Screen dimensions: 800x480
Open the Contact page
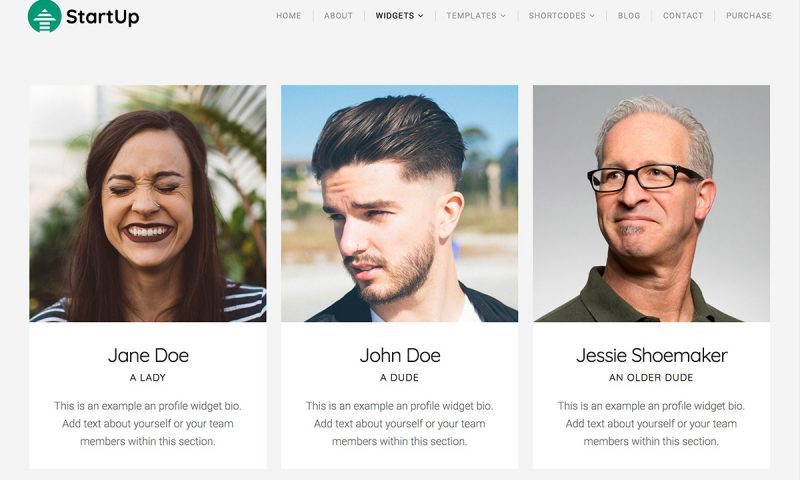click(683, 16)
